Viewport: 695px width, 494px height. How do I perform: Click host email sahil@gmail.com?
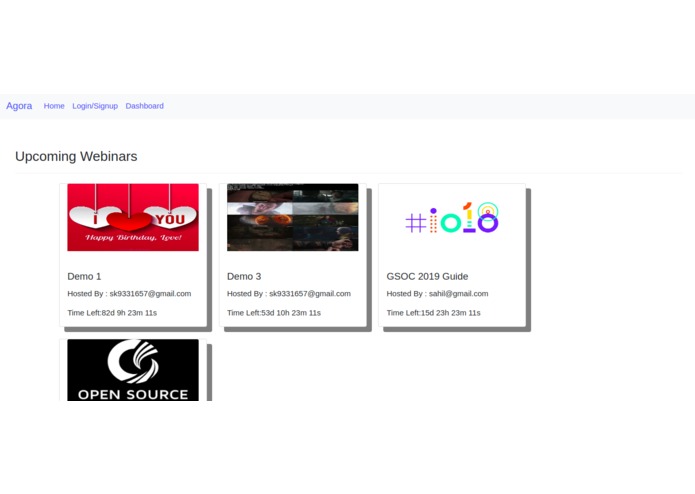click(458, 294)
